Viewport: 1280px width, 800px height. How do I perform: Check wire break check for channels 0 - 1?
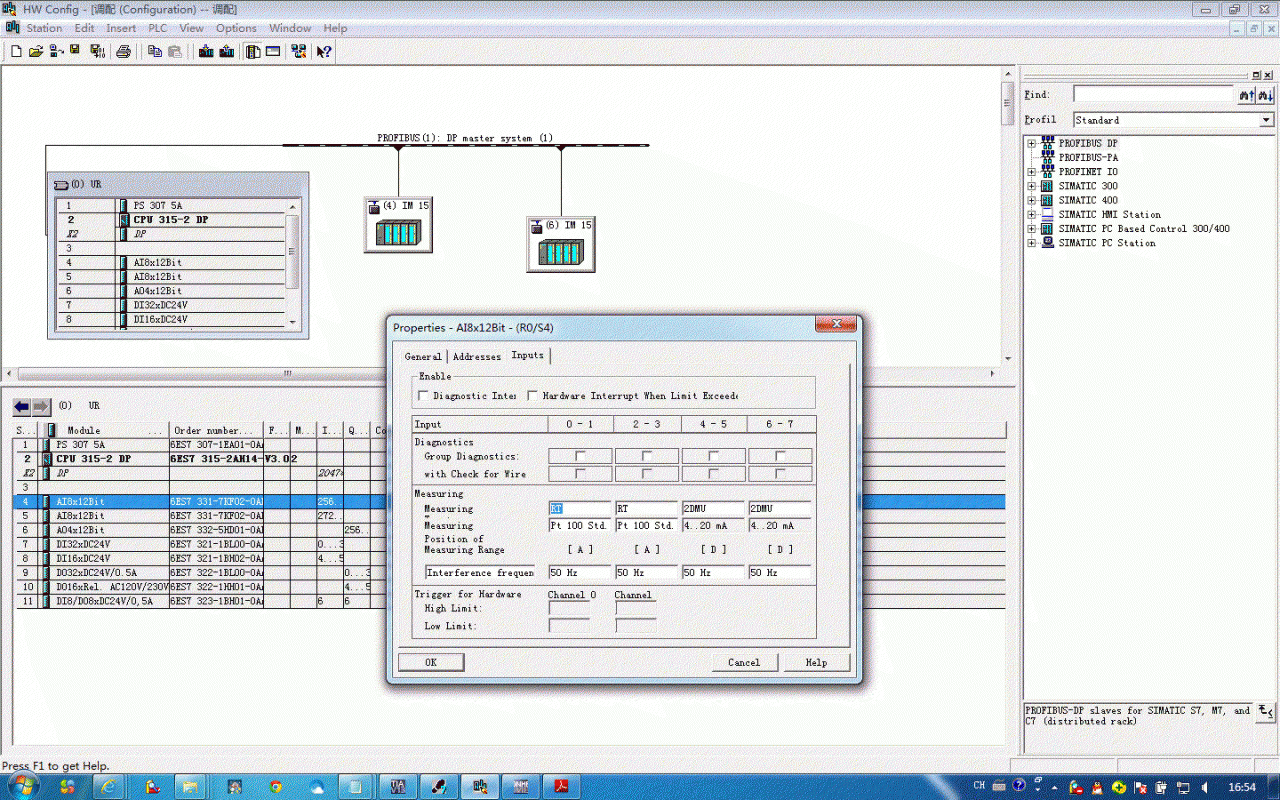(580, 474)
